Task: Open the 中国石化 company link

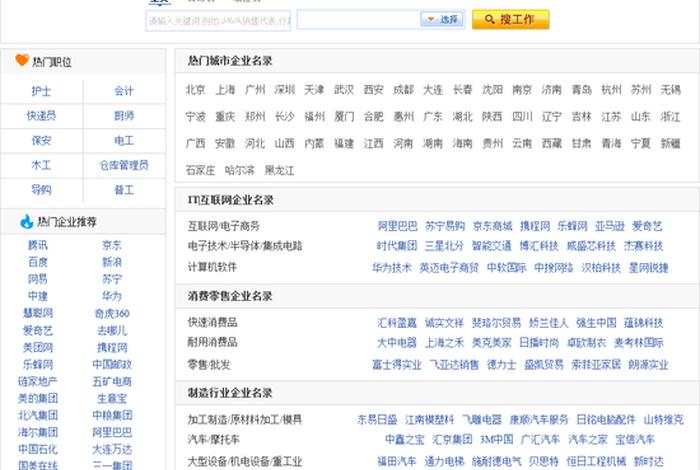Action: (38, 449)
